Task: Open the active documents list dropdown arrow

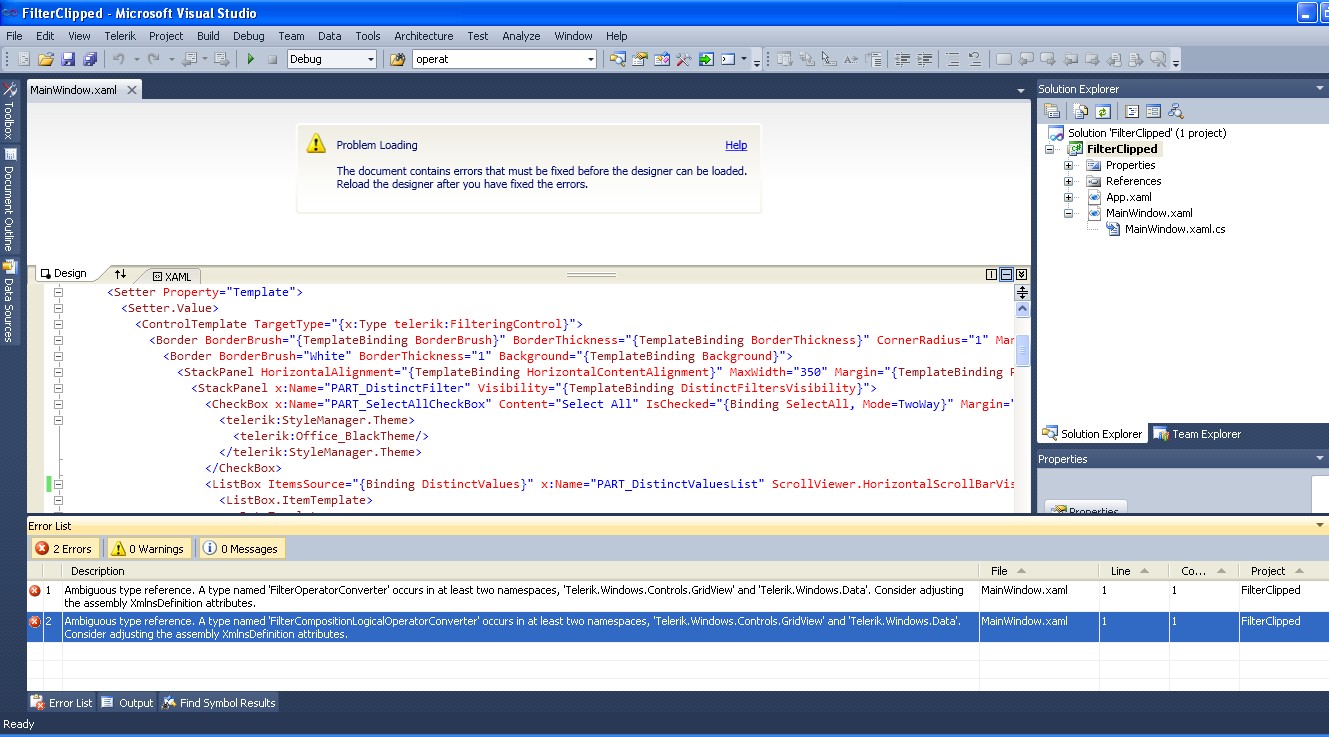Action: coord(1022,90)
